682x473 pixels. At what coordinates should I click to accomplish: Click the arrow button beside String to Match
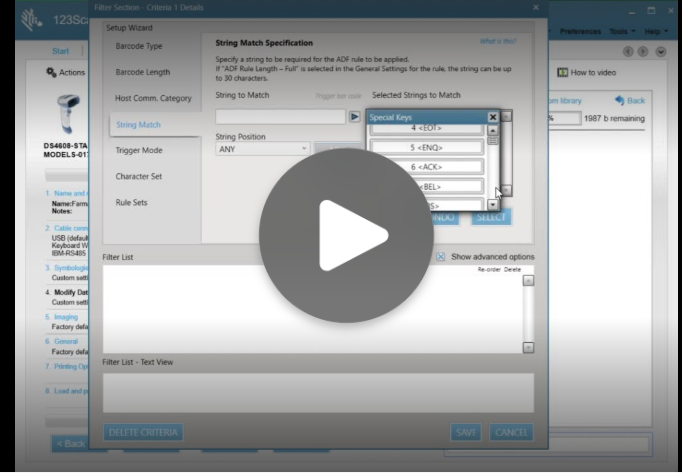[354, 117]
